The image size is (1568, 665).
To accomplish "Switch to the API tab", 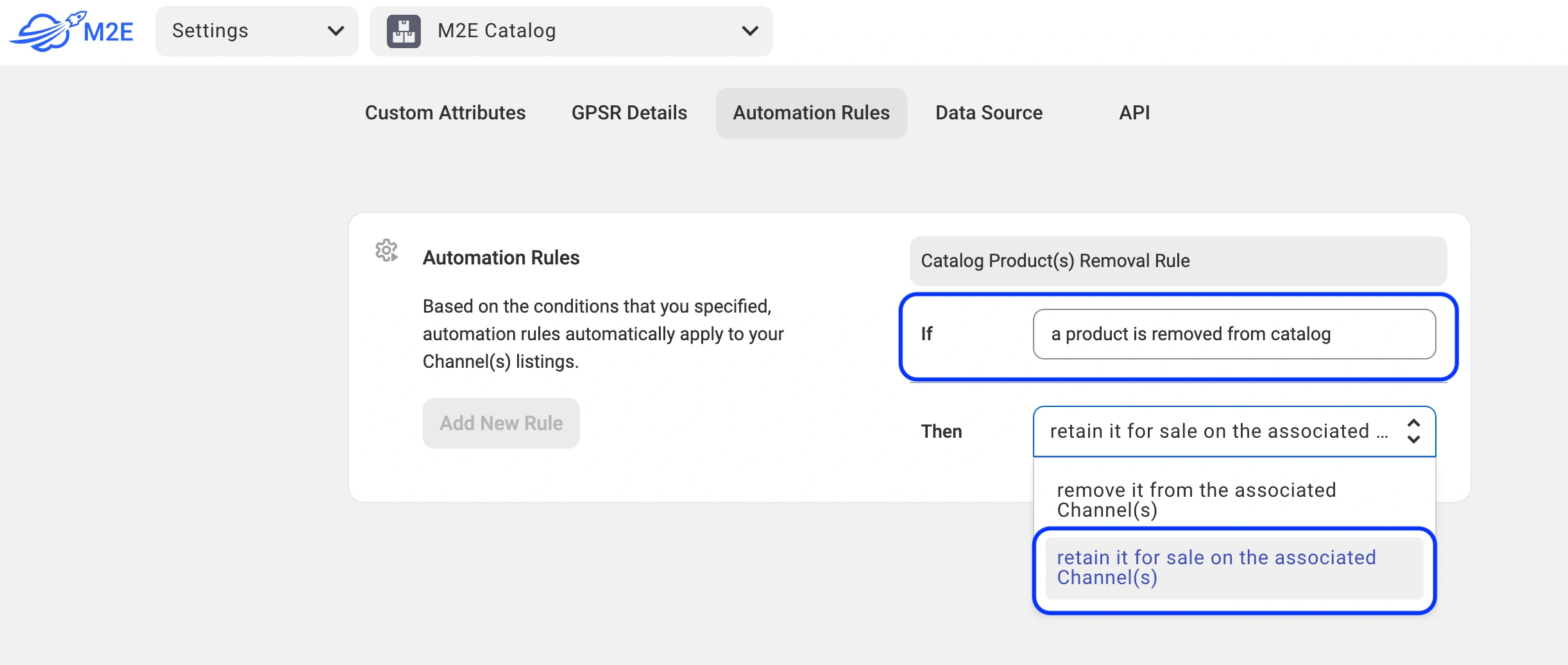I will coord(1134,113).
